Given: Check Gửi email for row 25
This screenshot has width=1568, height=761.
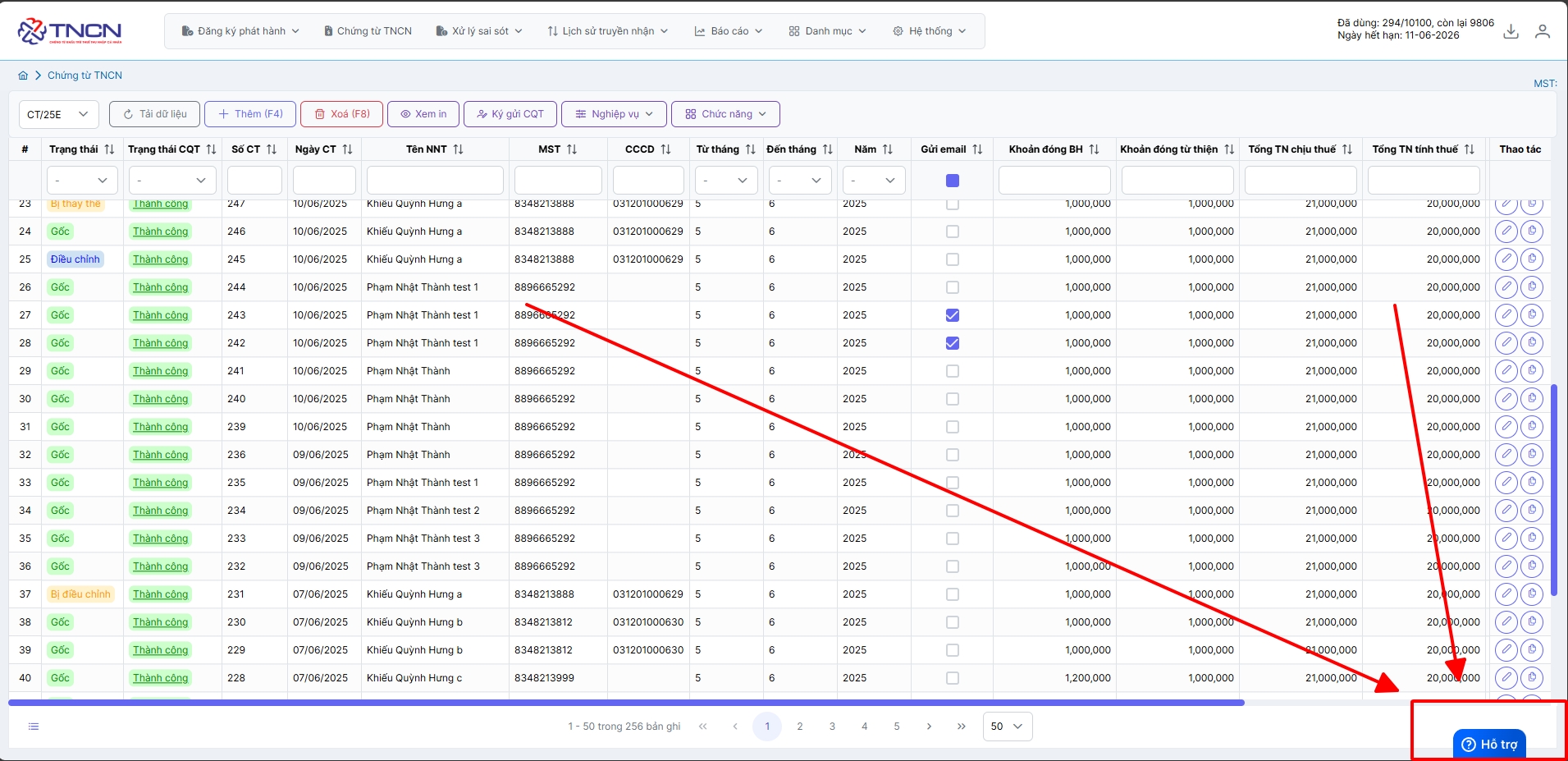Looking at the screenshot, I should [x=953, y=259].
